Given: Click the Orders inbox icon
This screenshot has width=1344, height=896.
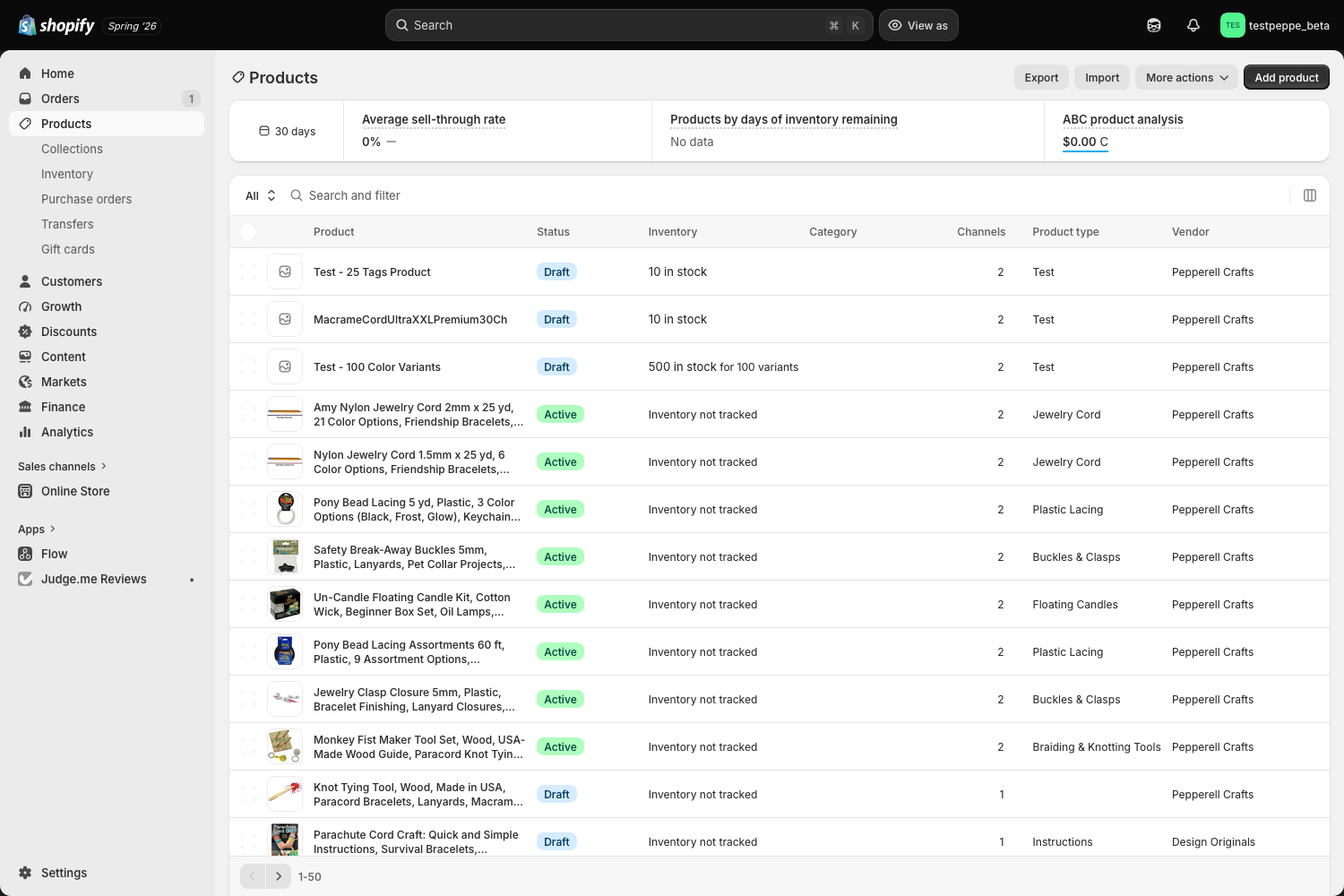Looking at the screenshot, I should coord(25,99).
